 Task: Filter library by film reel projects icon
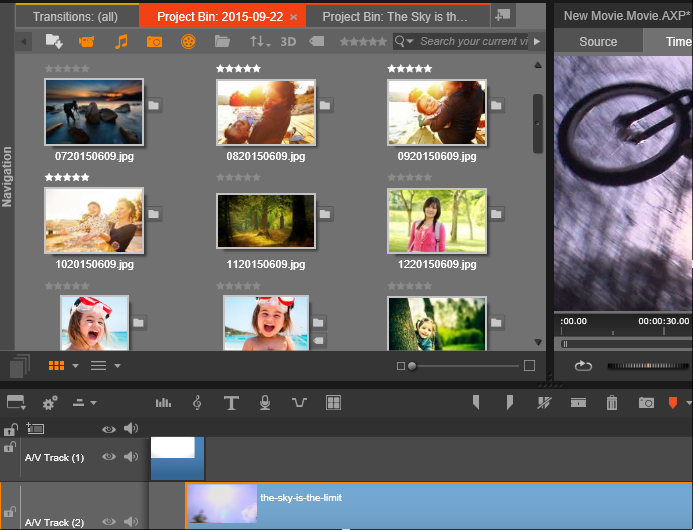coord(188,42)
